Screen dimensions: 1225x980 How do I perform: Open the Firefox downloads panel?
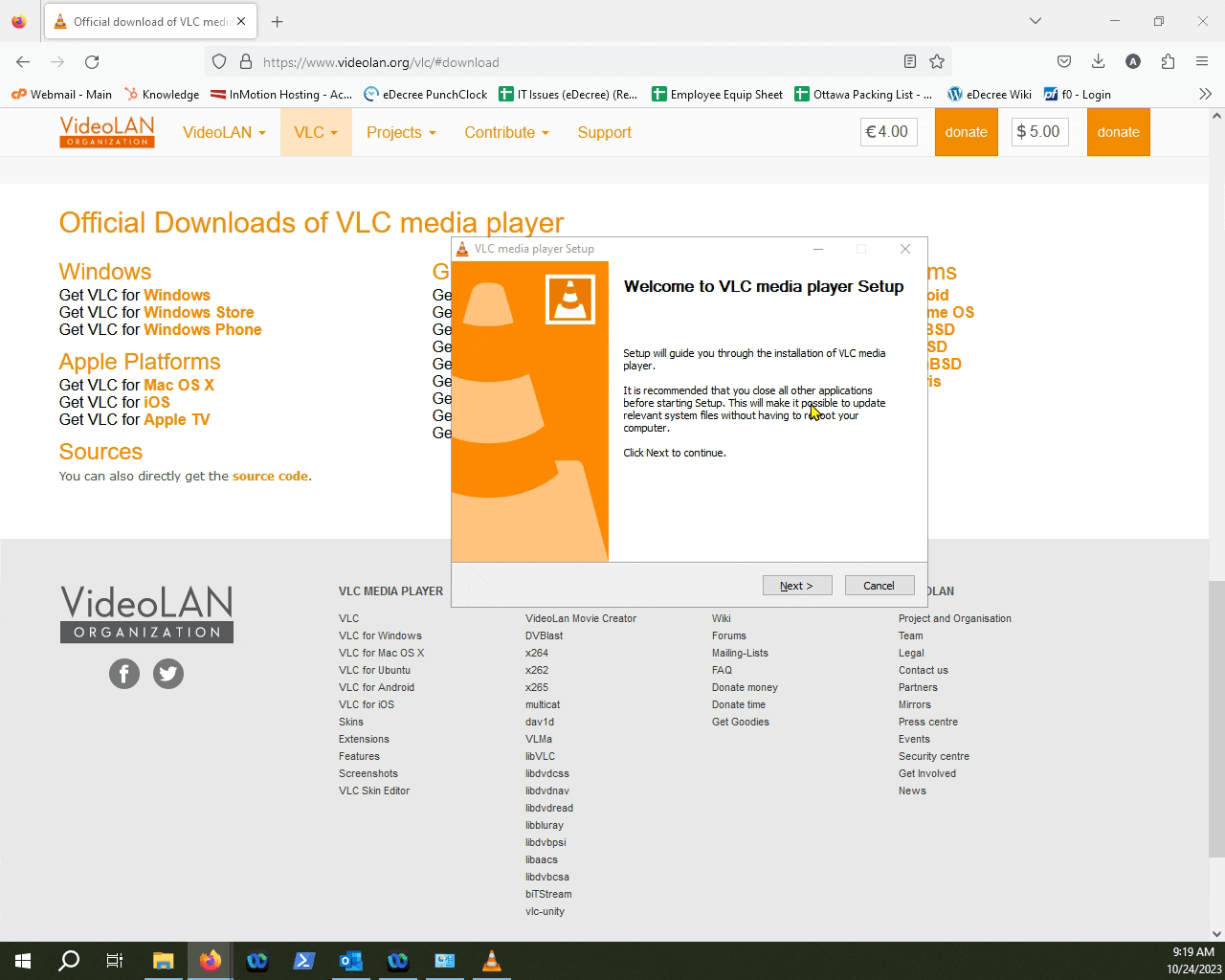click(1098, 62)
